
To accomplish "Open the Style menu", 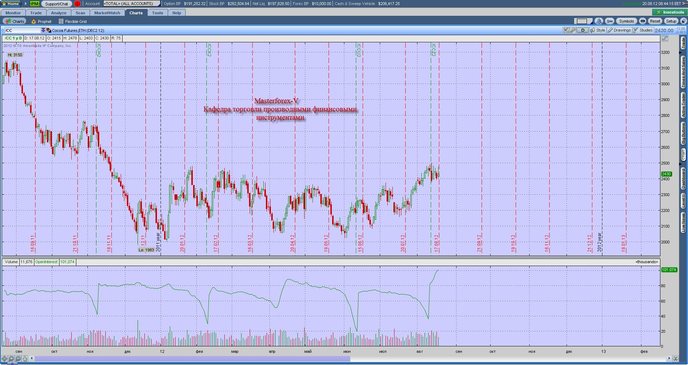I will (598, 30).
